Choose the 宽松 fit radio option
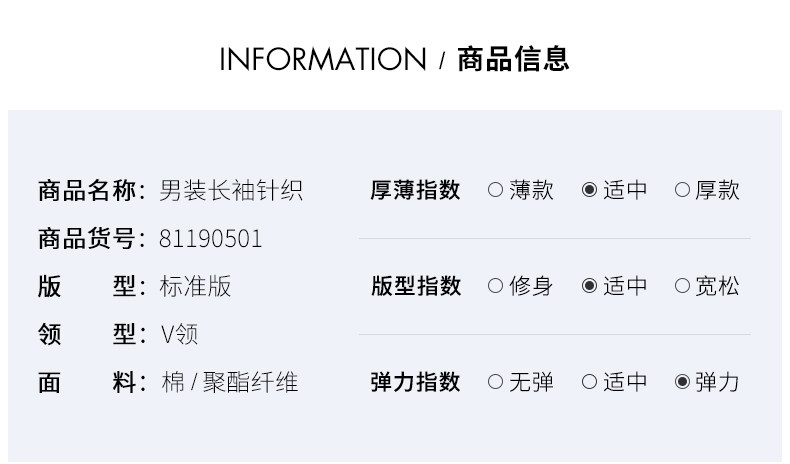 (x=682, y=286)
